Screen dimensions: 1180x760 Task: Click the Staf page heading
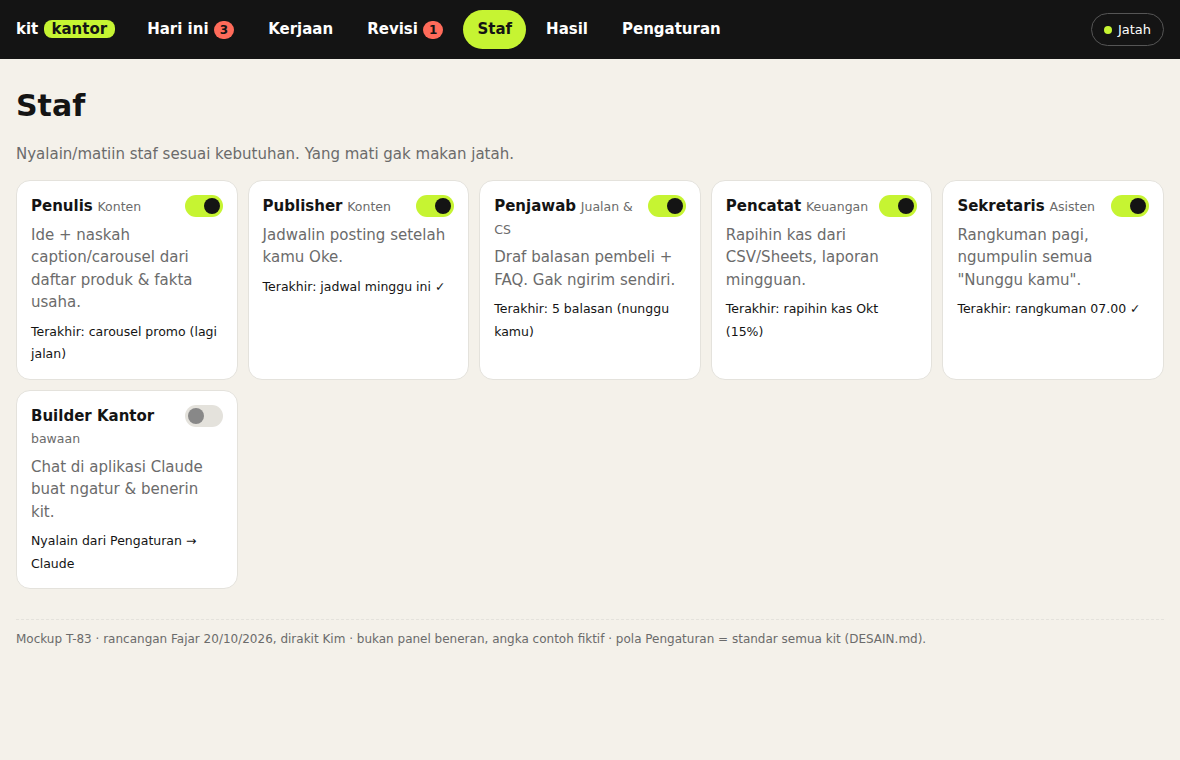pos(51,105)
